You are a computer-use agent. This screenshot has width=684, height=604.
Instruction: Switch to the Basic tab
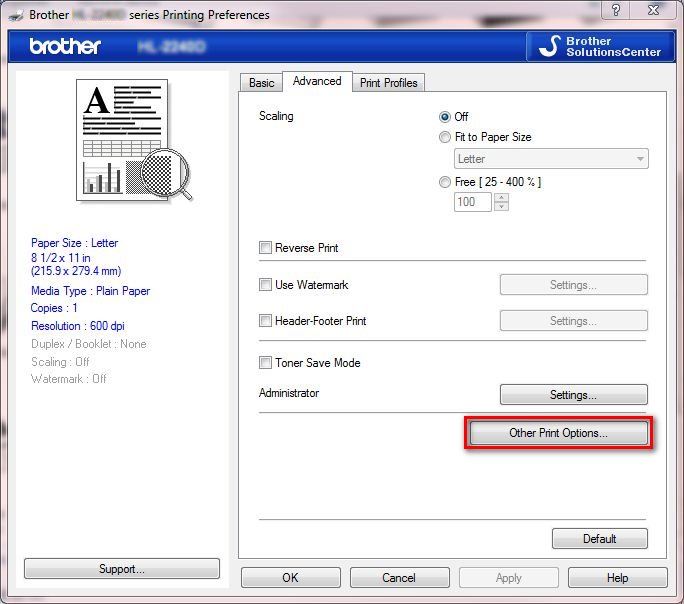[261, 83]
